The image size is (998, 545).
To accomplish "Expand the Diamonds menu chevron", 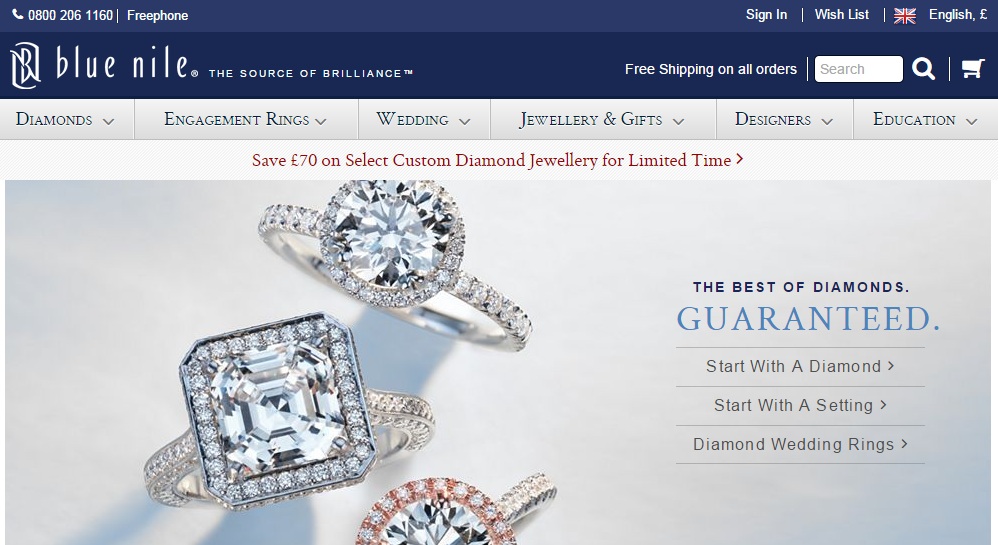I will [108, 121].
